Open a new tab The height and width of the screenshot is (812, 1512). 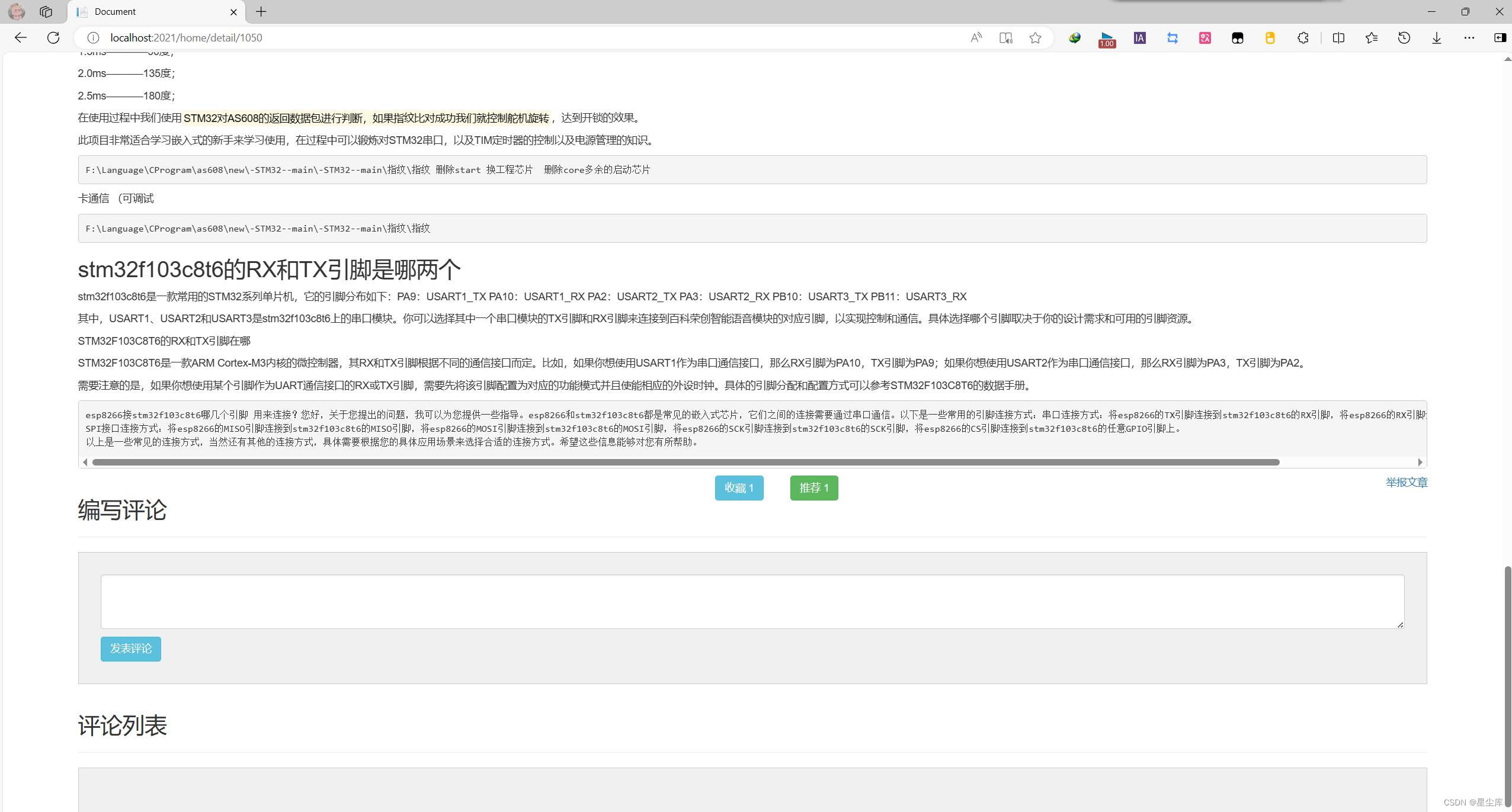261,11
